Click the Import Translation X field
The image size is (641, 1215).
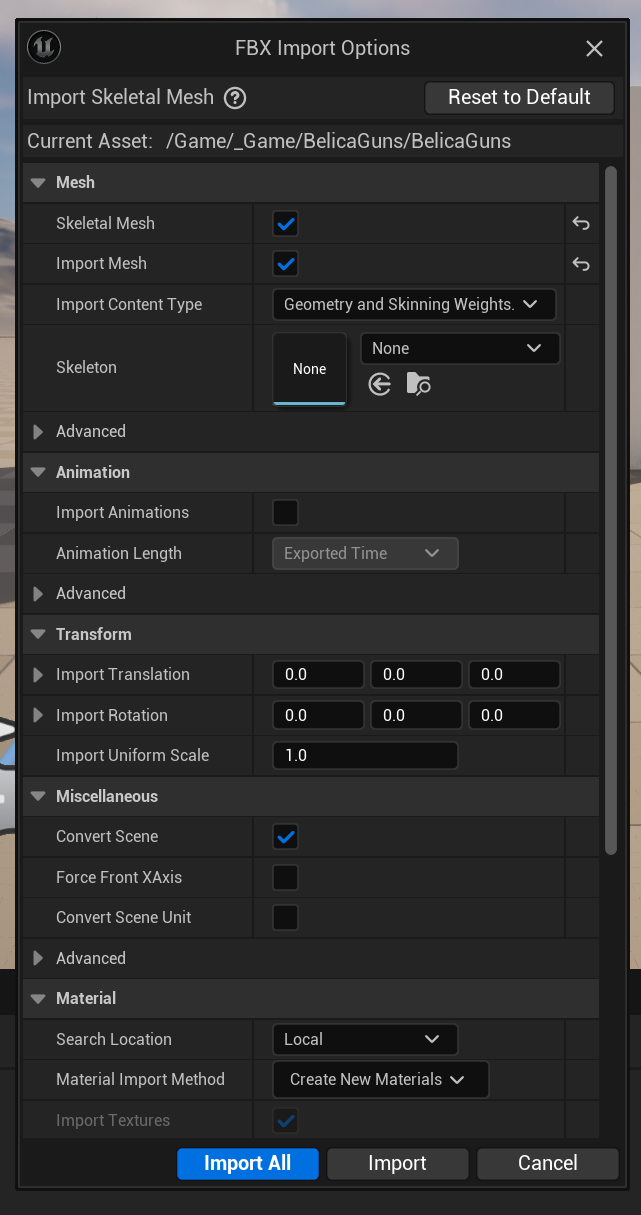pyautogui.click(x=318, y=675)
